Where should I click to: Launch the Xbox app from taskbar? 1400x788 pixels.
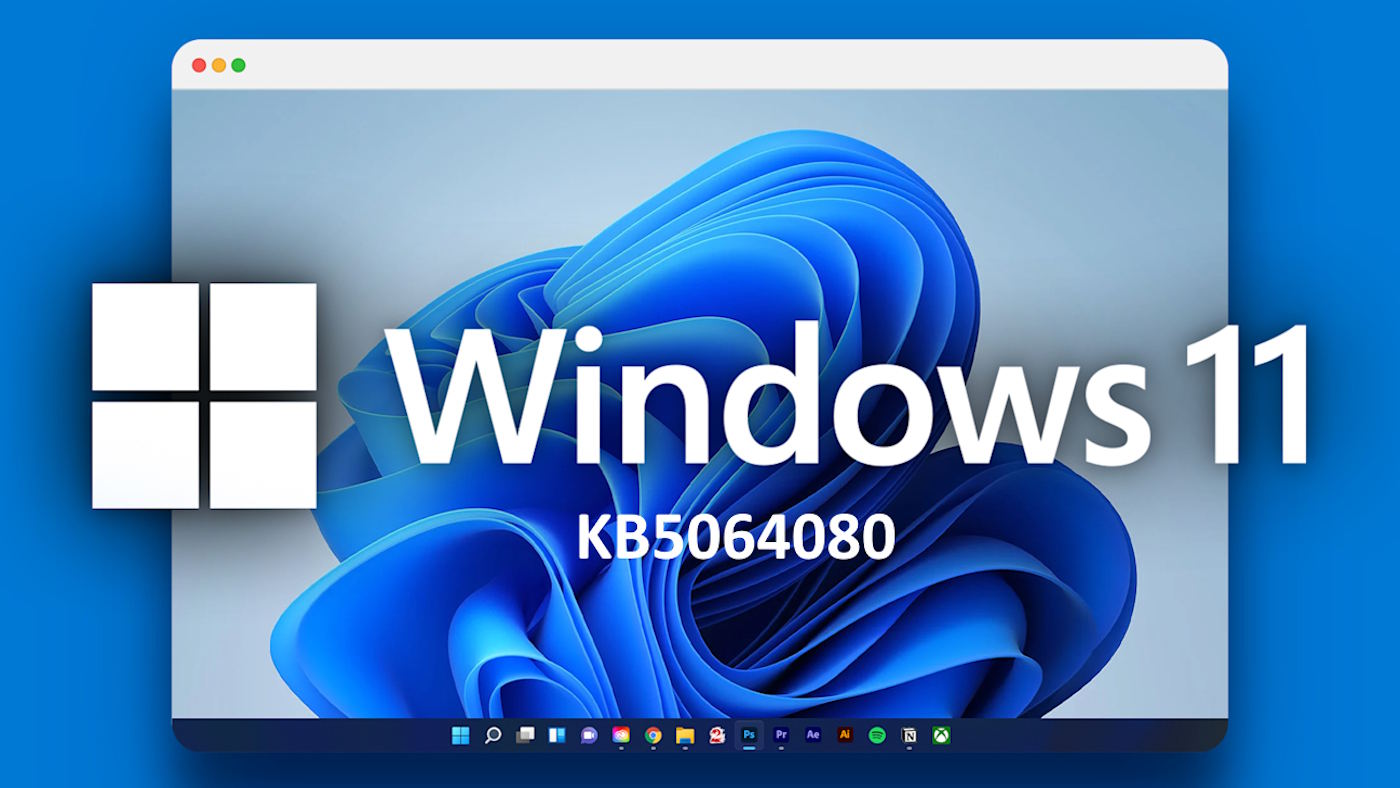coord(941,735)
